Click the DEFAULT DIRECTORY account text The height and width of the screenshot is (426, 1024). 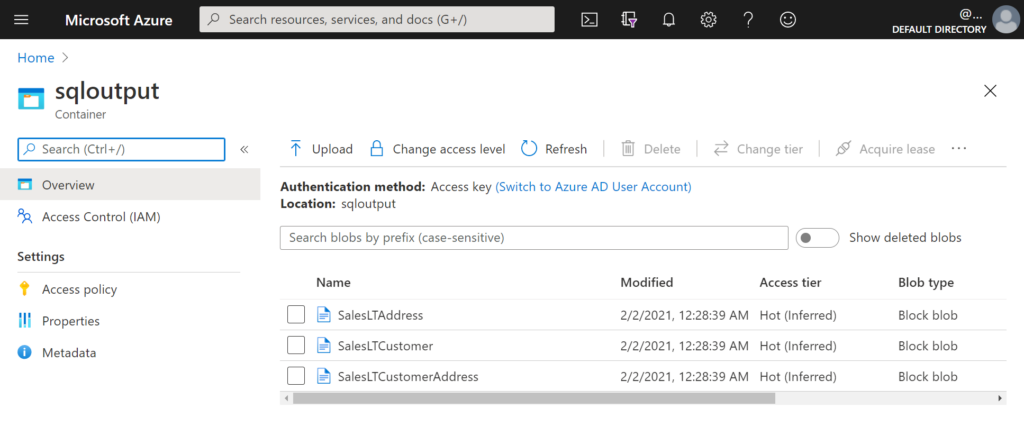point(939,29)
